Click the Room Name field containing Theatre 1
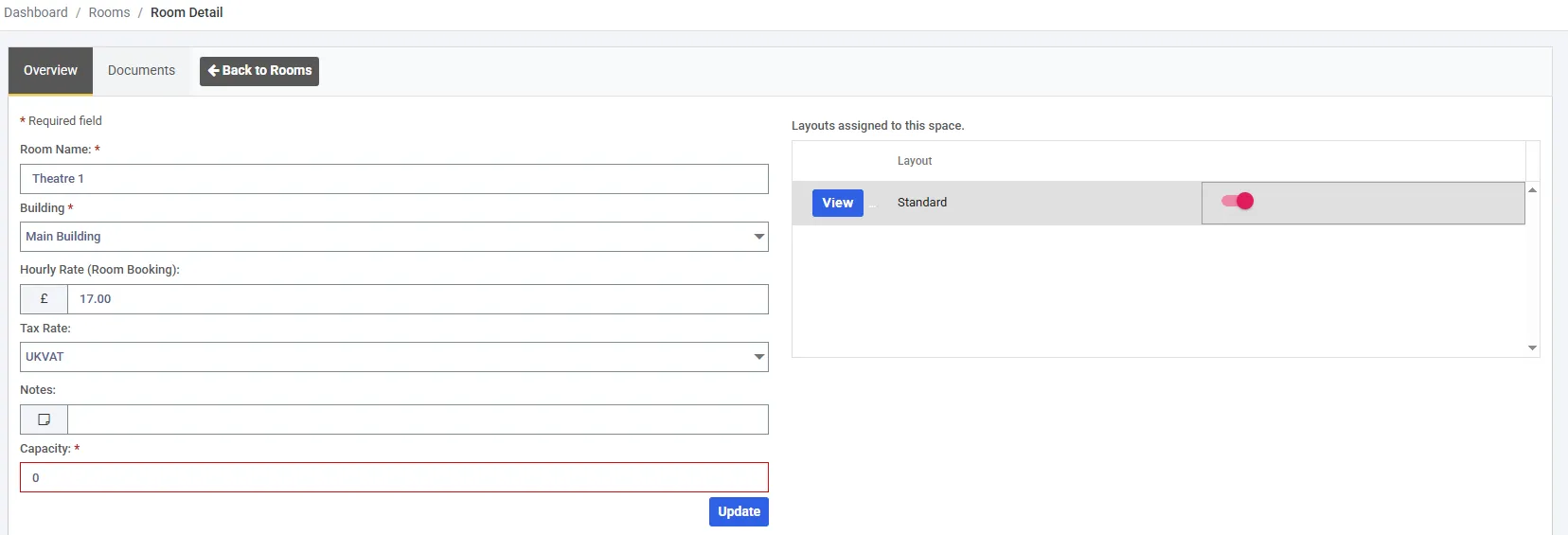 point(394,179)
